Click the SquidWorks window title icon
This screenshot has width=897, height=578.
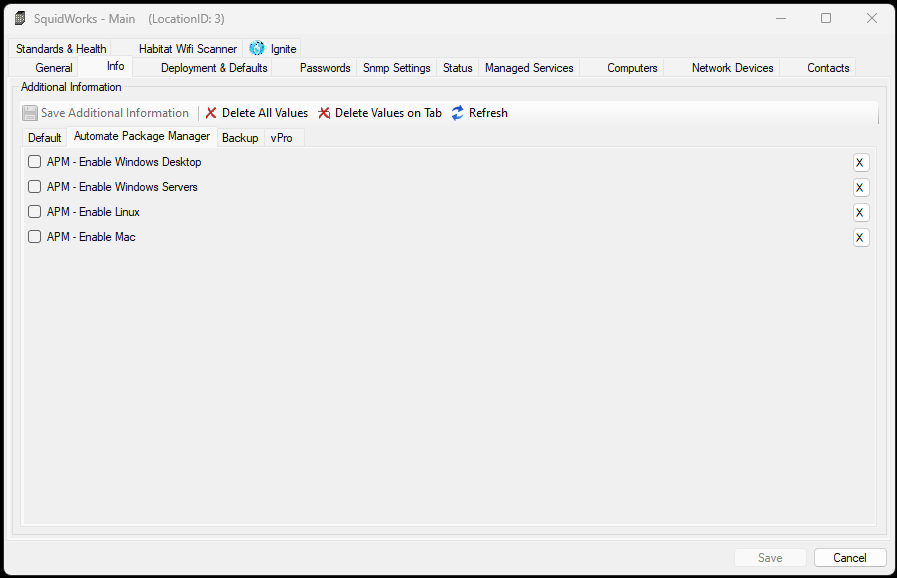coord(20,18)
